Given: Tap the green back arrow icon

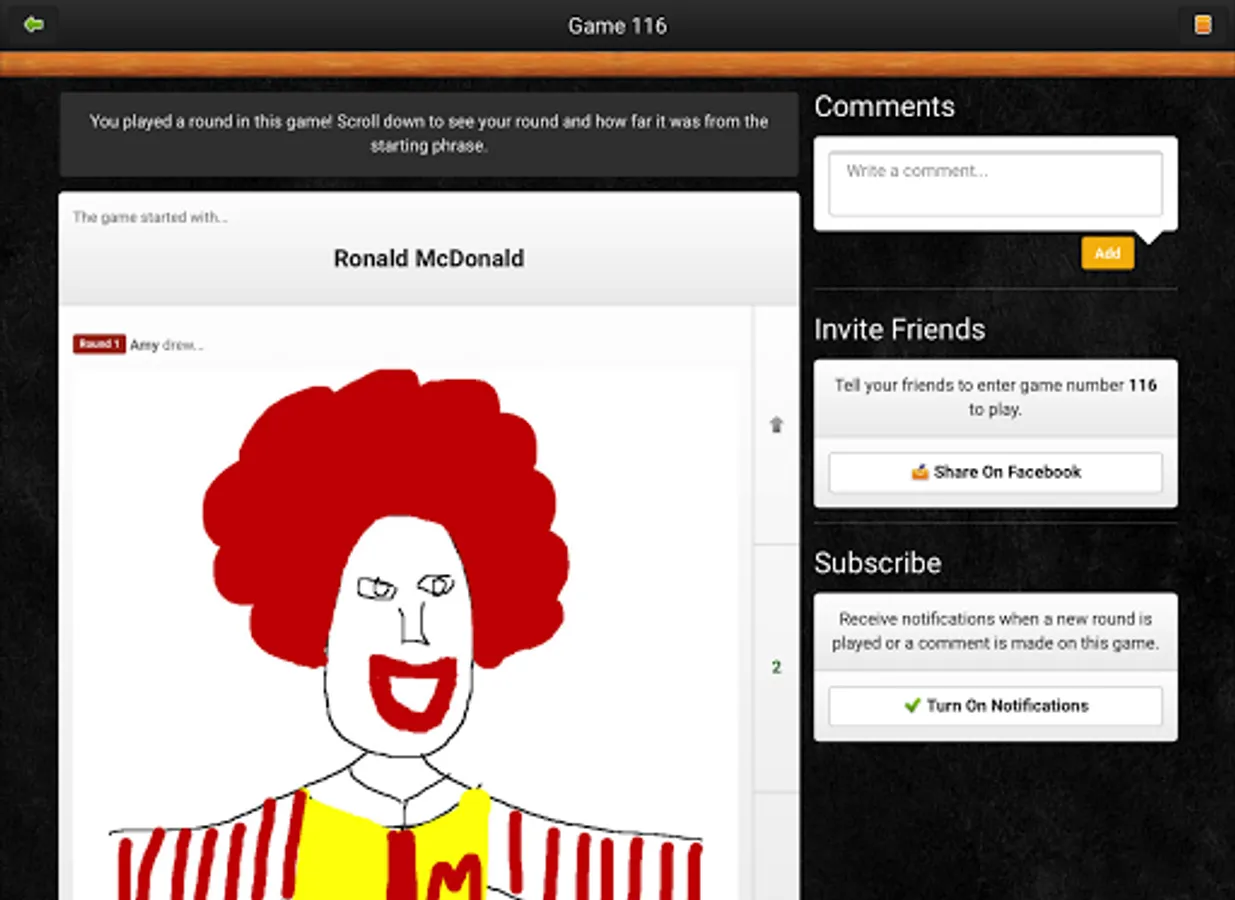Looking at the screenshot, I should pyautogui.click(x=34, y=24).
